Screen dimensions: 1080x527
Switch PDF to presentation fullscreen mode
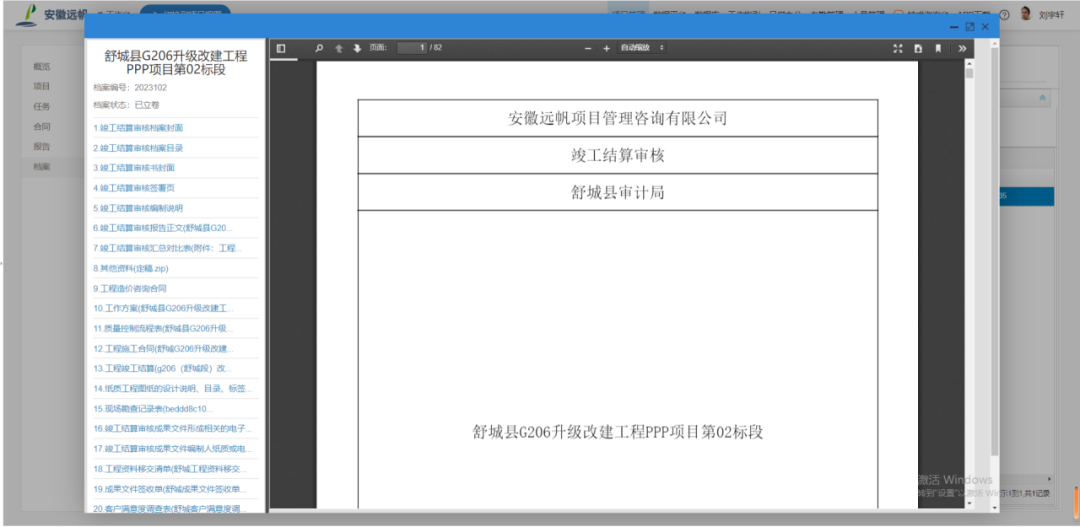[x=898, y=48]
